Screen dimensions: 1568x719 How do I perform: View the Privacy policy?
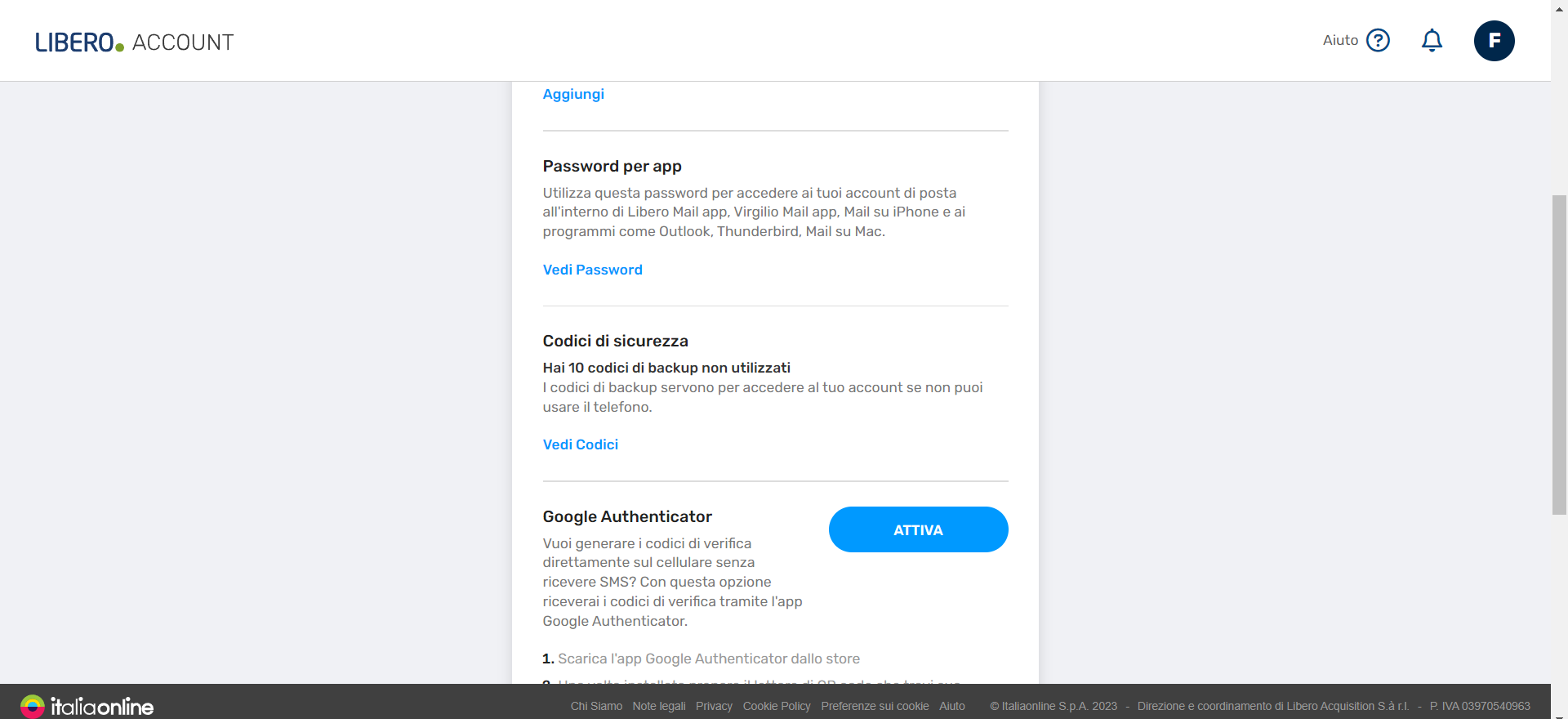click(714, 706)
